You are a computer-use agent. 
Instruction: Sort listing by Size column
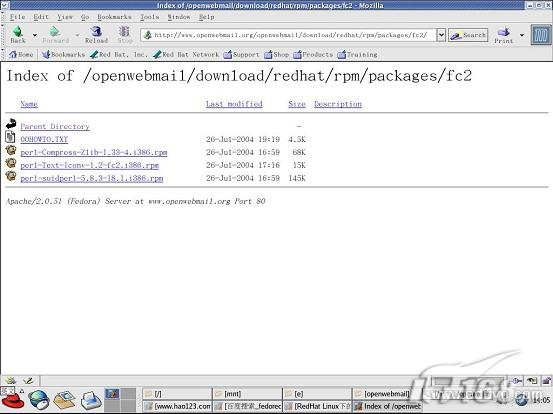[x=297, y=104]
